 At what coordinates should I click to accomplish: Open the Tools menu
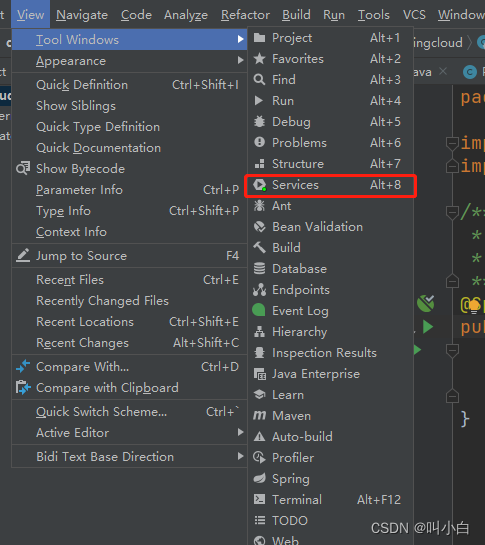[374, 15]
